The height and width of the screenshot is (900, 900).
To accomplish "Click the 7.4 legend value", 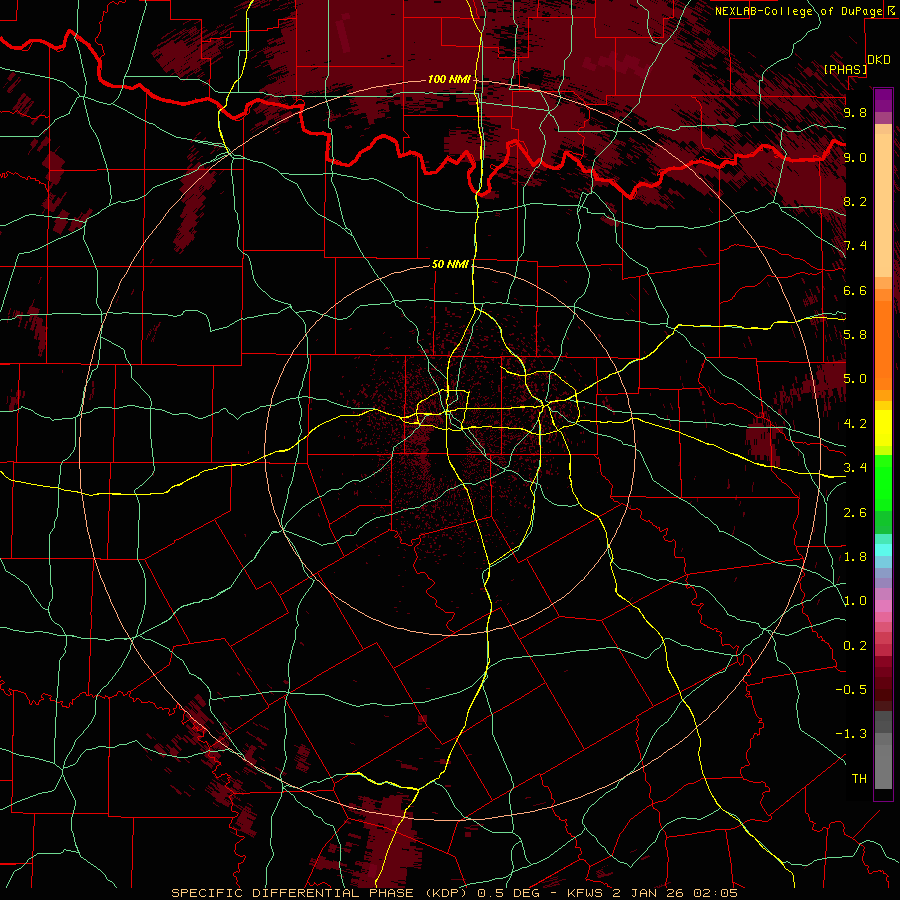I will 855,246.
